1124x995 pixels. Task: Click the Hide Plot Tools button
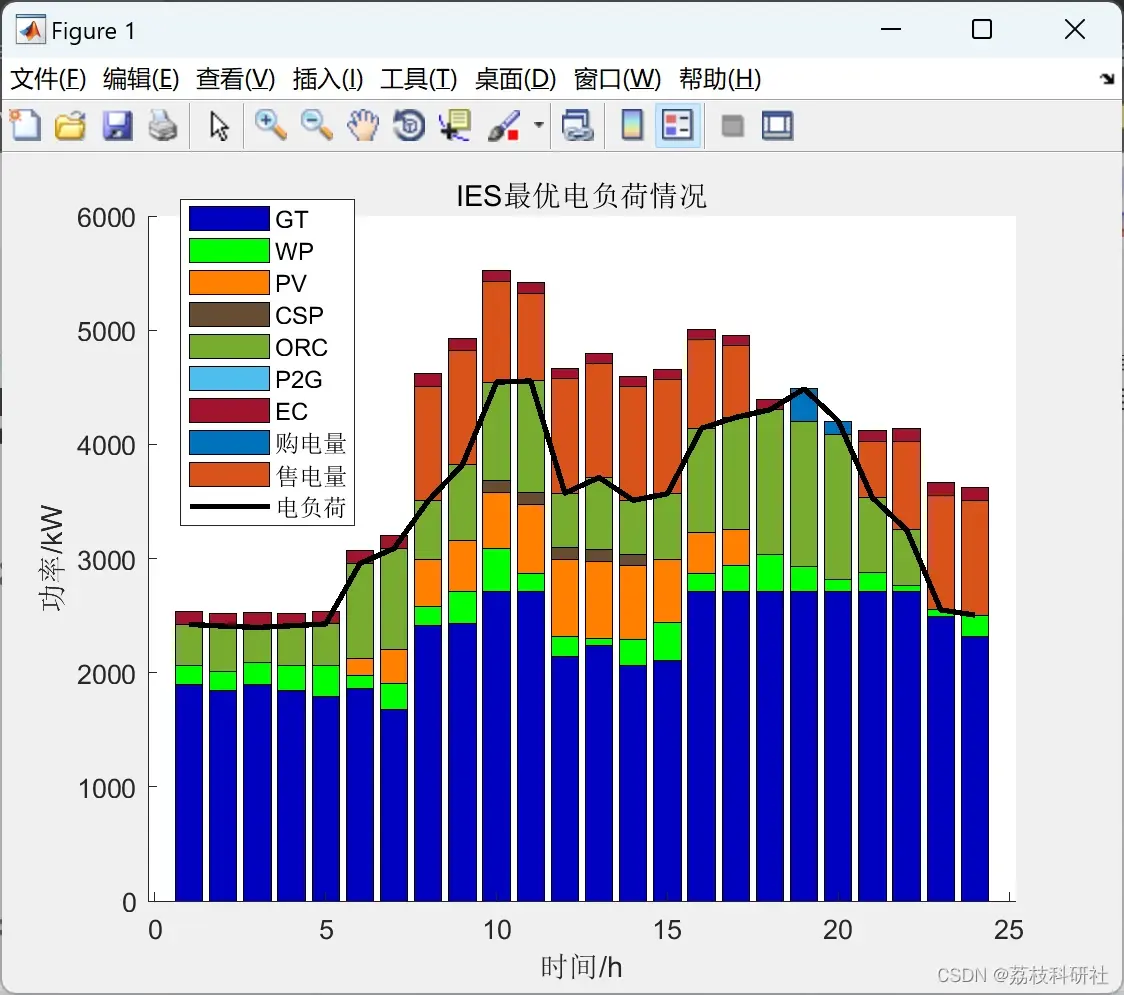click(732, 126)
